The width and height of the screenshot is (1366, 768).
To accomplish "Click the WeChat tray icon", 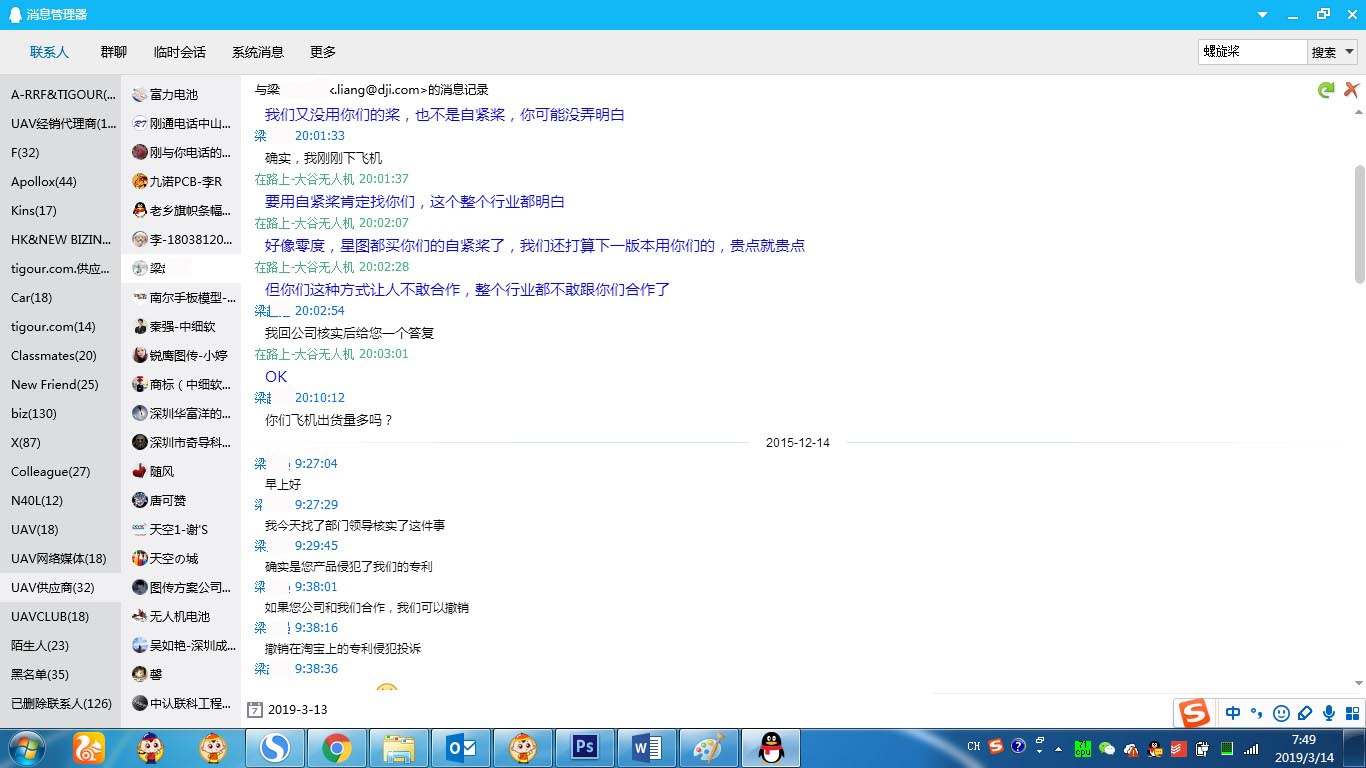I will [1107, 748].
